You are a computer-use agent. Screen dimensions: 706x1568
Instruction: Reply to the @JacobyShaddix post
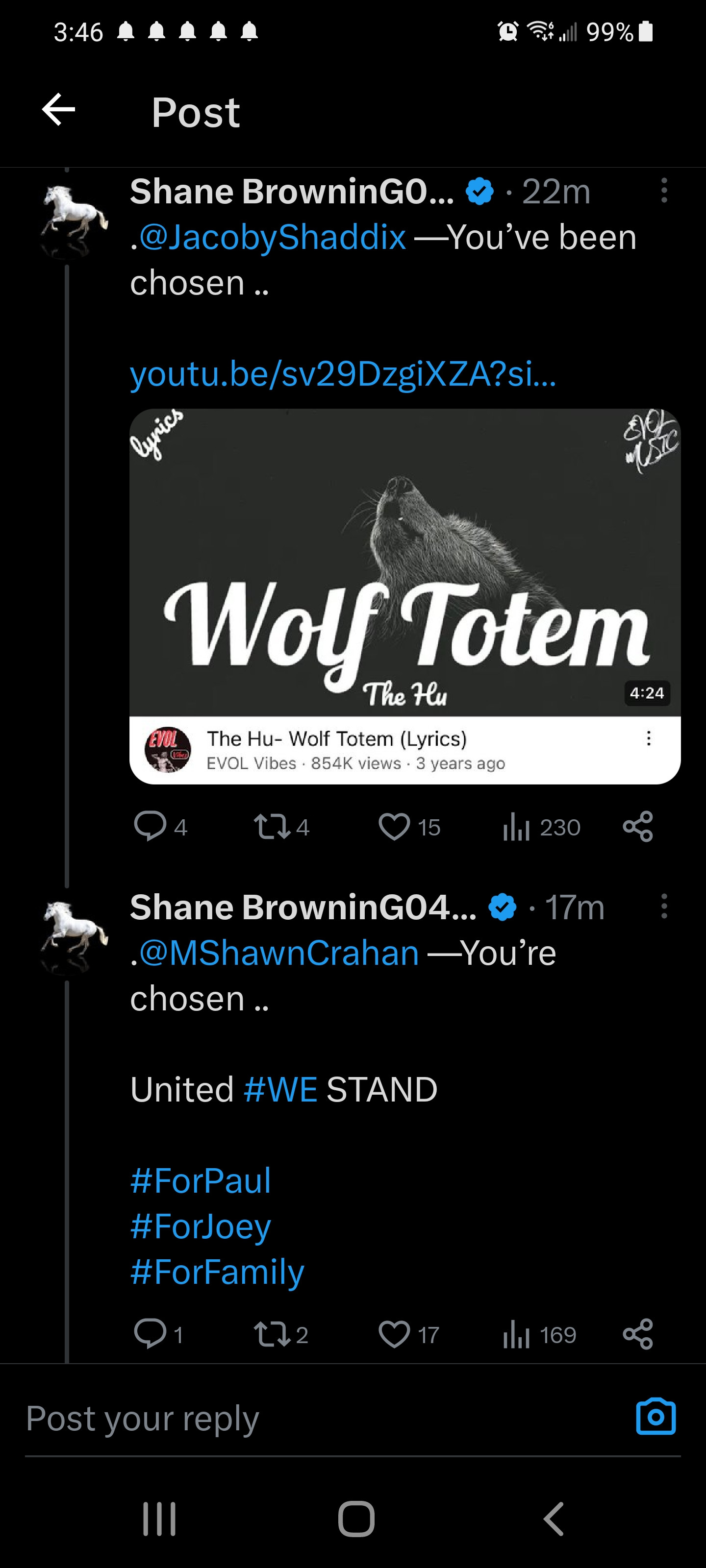pos(150,826)
